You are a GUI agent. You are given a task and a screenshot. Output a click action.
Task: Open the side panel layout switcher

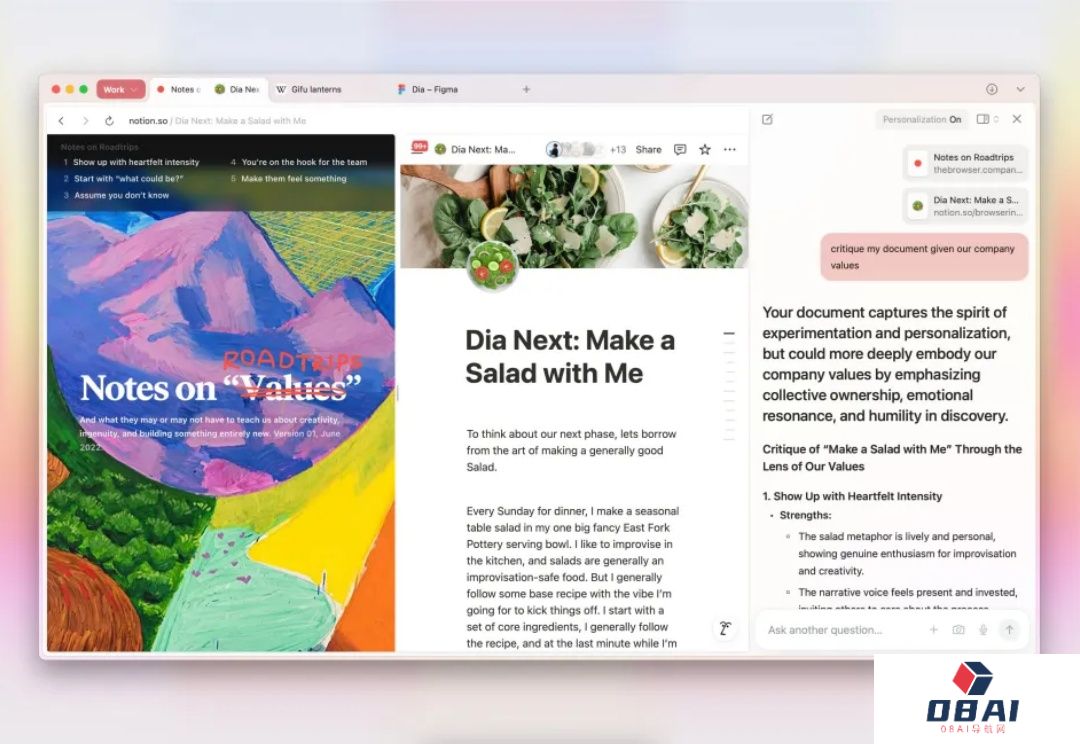pyautogui.click(x=987, y=119)
